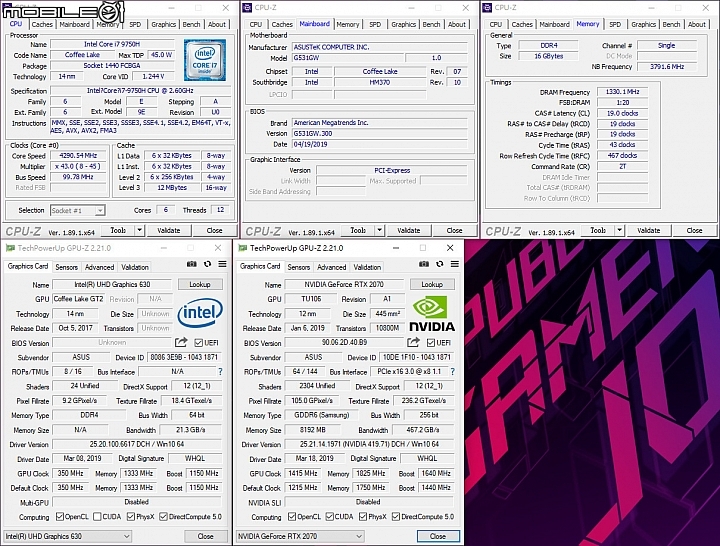Click the BIOS share icon in Intel GPU-Z
This screenshot has width=720, height=546.
(x=181, y=342)
